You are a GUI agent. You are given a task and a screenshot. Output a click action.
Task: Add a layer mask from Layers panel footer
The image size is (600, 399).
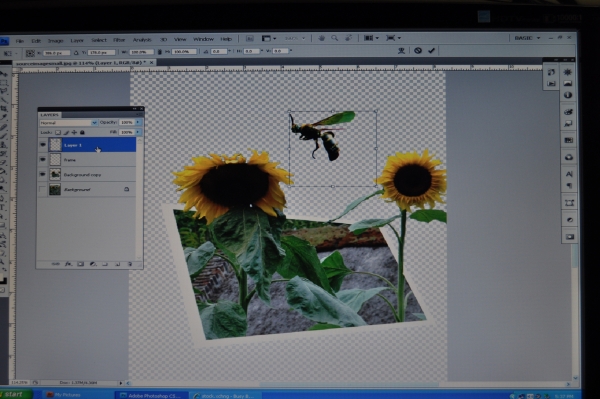pos(80,264)
